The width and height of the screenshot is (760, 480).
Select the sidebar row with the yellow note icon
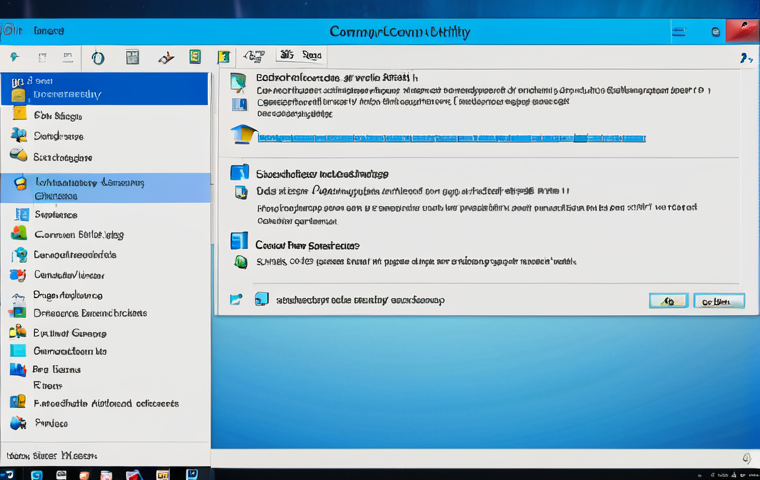point(105,115)
